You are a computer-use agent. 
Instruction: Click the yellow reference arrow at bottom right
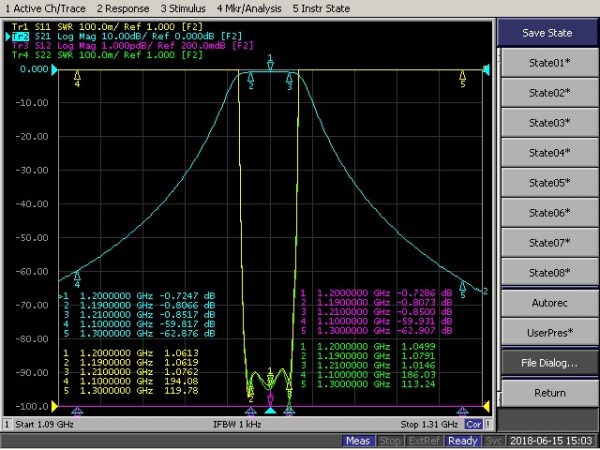(487, 406)
